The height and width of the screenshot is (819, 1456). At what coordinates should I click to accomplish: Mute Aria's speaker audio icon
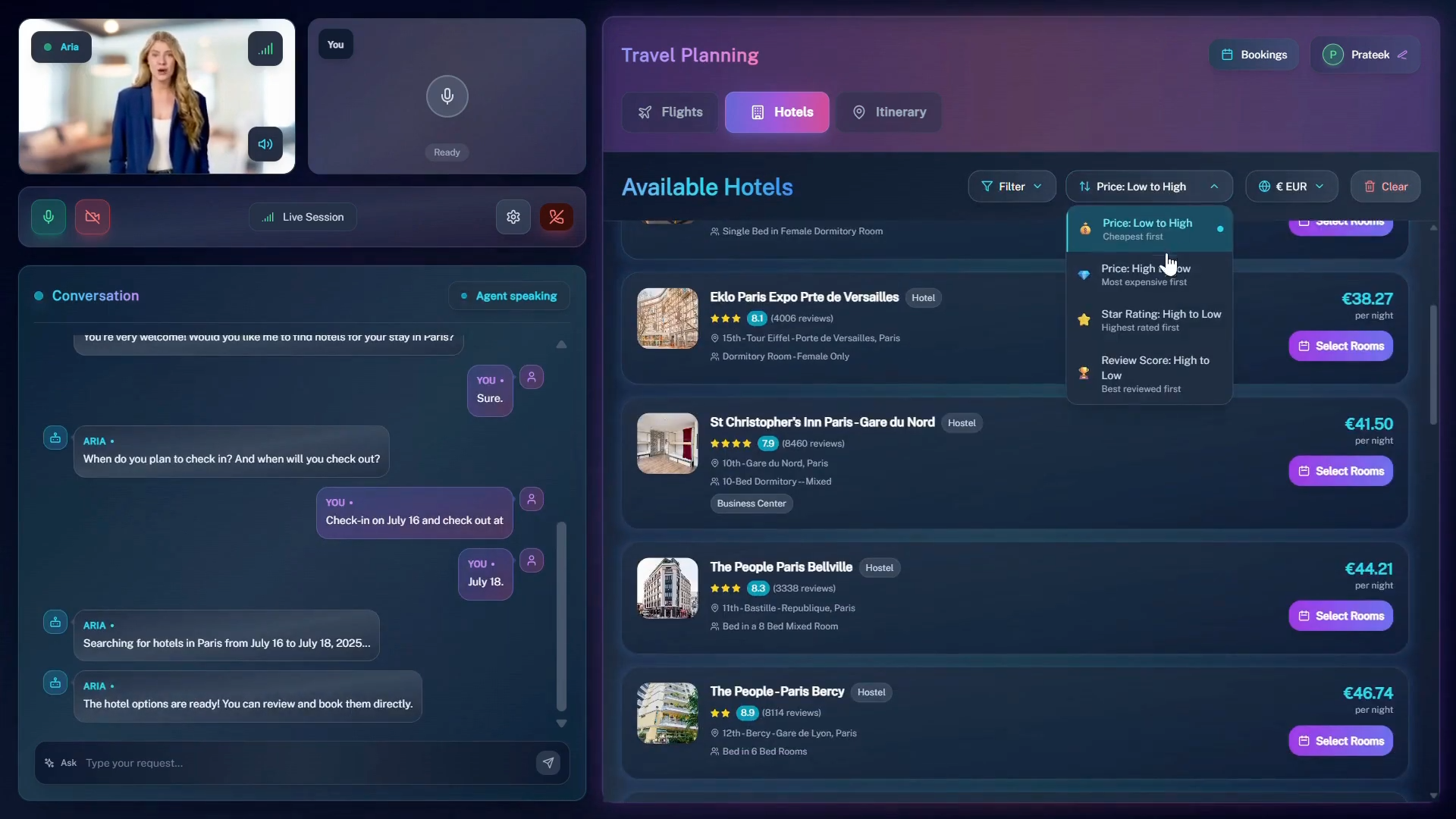click(x=265, y=144)
